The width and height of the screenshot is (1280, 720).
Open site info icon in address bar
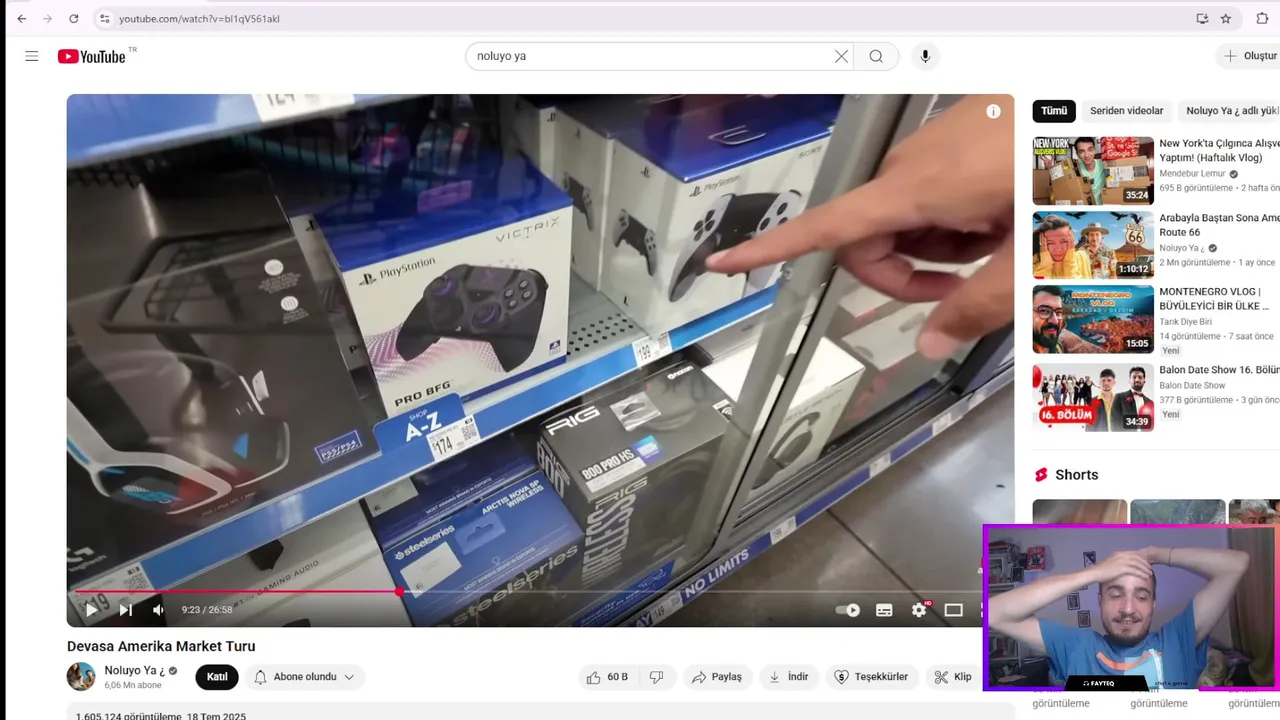tap(105, 18)
